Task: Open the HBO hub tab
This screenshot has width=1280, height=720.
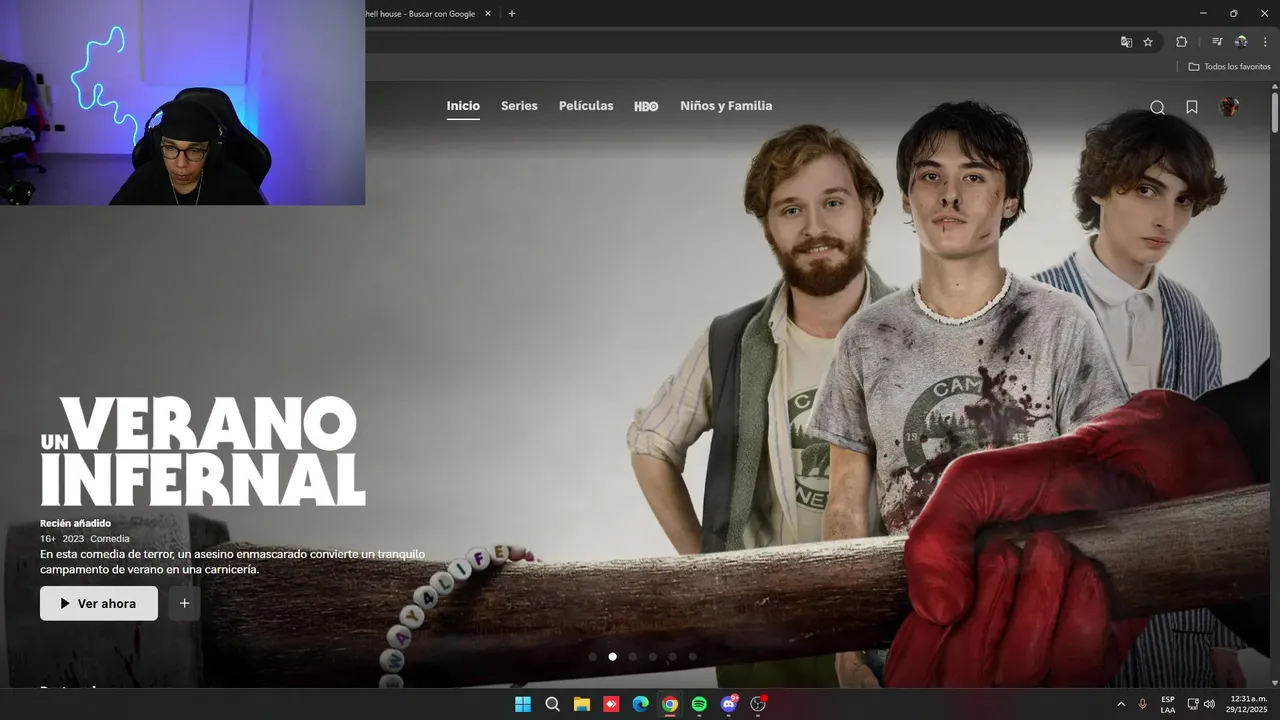Action: 646,106
